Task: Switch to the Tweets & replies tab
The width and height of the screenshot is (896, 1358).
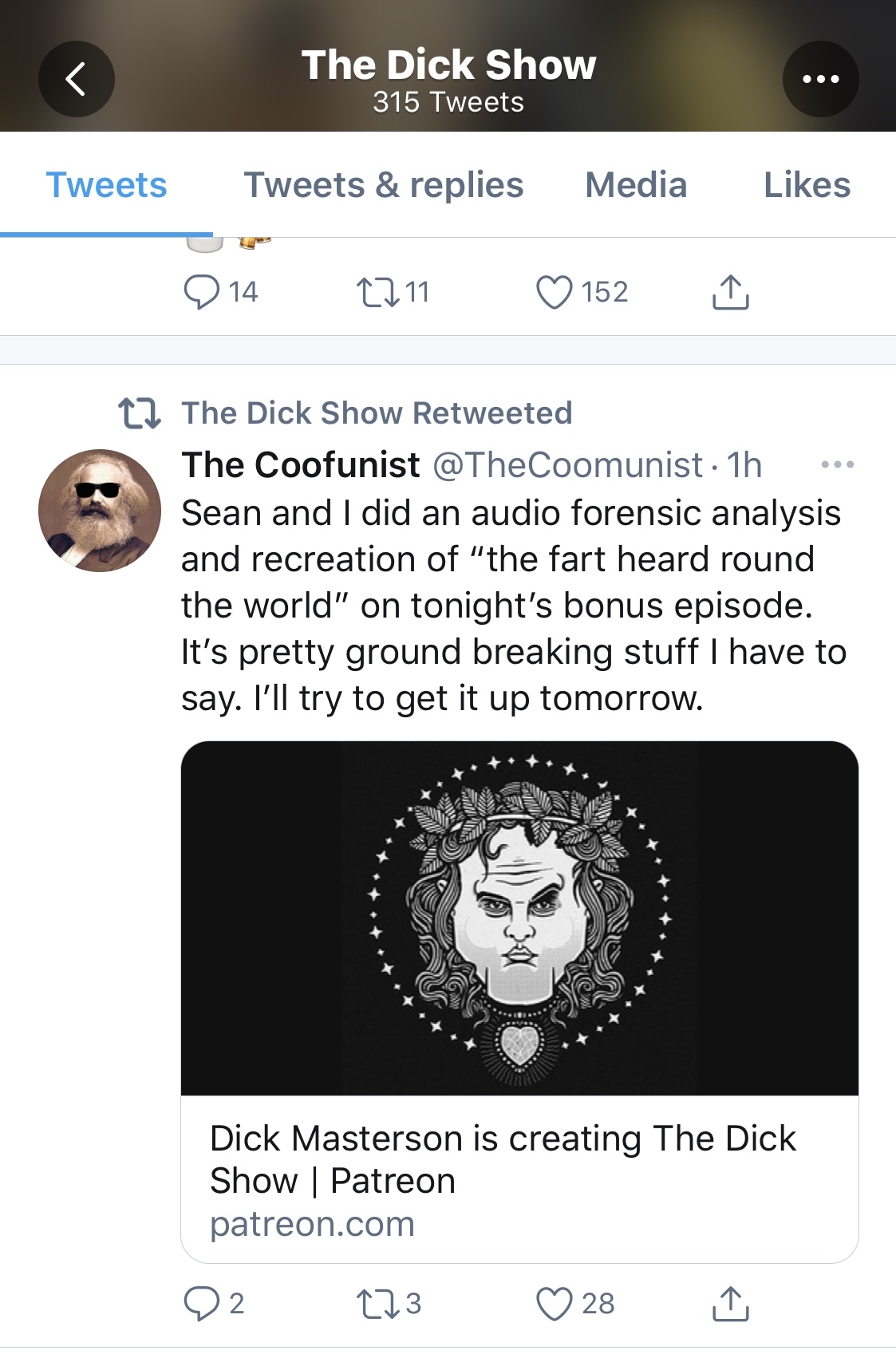Action: (384, 185)
